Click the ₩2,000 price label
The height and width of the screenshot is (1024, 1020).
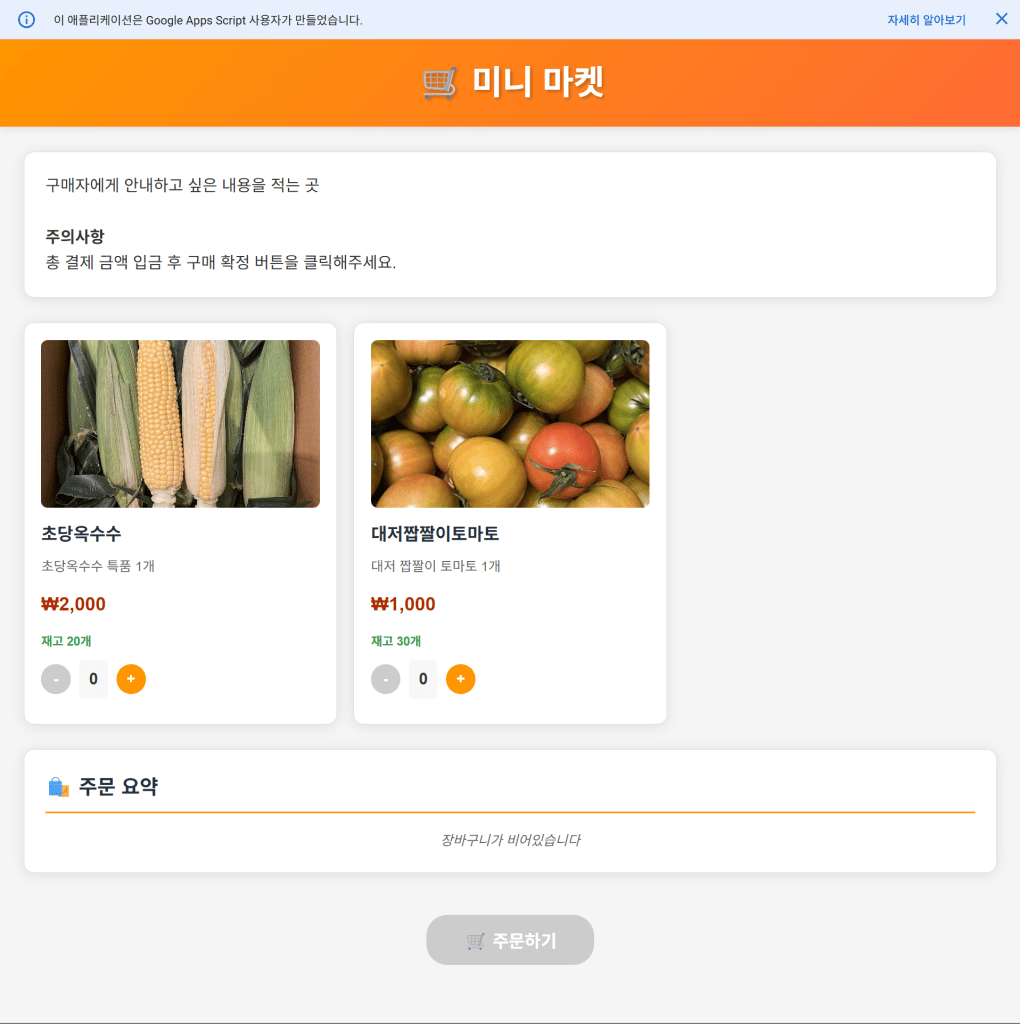pyautogui.click(x=73, y=604)
